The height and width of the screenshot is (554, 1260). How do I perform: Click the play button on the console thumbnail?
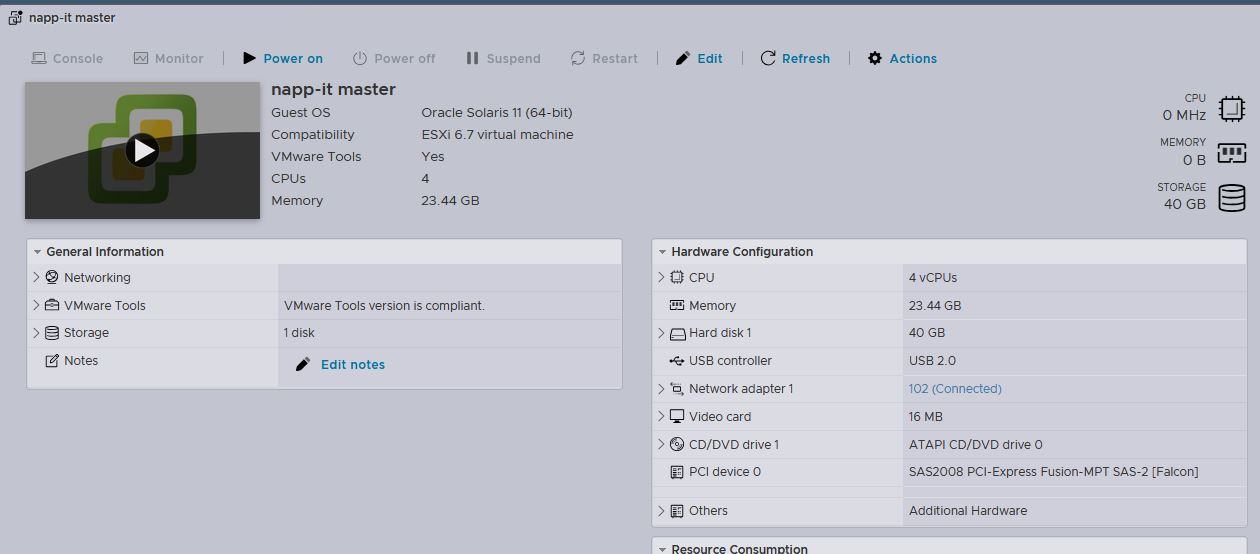[142, 150]
